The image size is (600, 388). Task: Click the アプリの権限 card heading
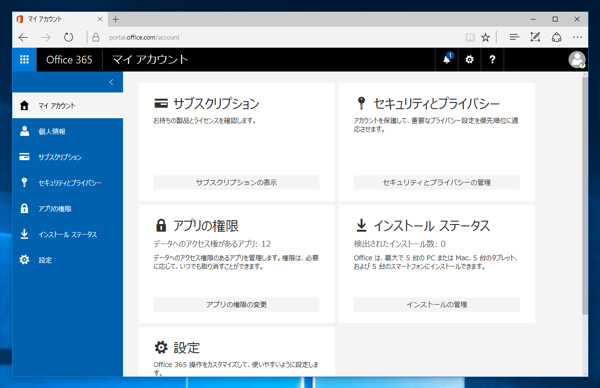pyautogui.click(x=206, y=226)
